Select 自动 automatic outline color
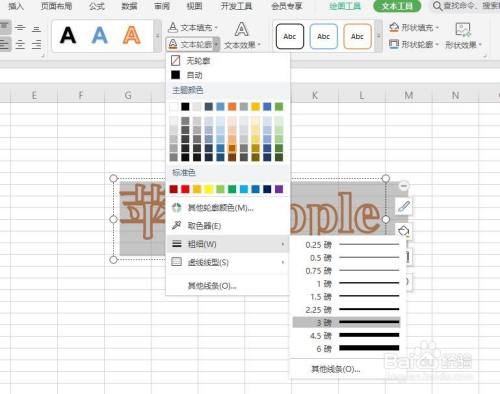Screen dimensions: 500x394 227,75
